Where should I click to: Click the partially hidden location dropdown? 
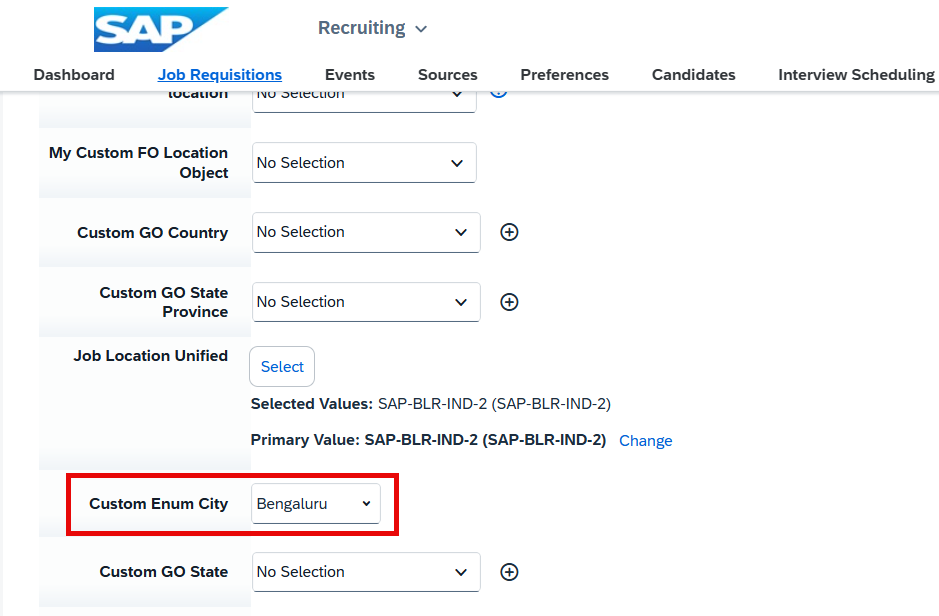(x=364, y=102)
